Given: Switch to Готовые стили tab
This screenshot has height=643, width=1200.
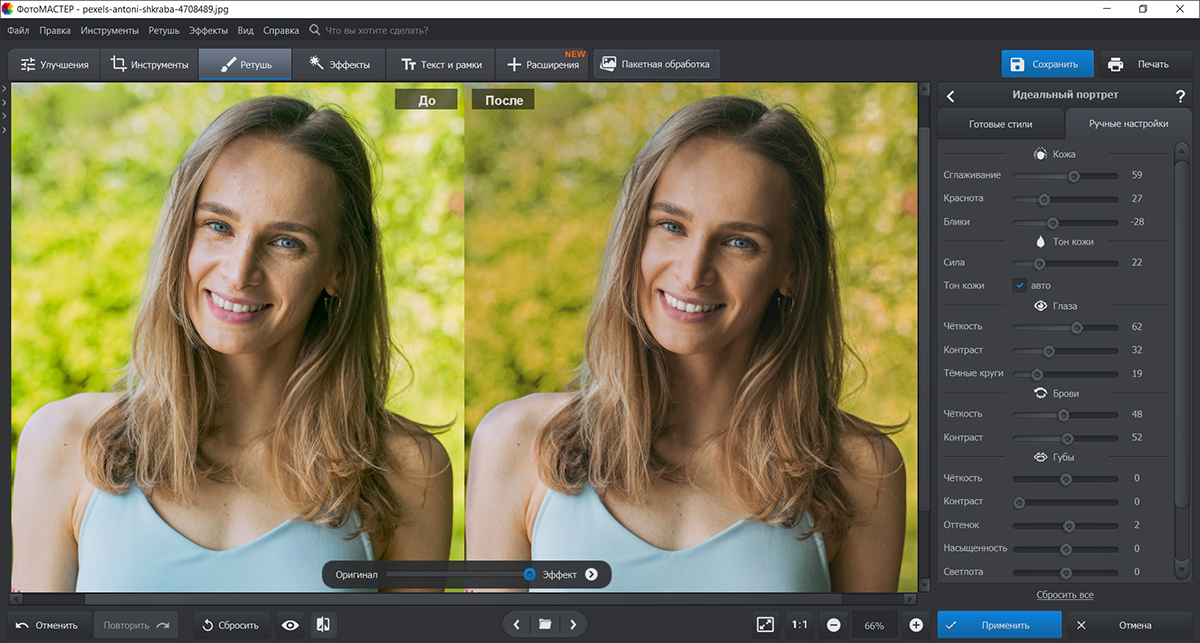Looking at the screenshot, I should tap(1000, 124).
